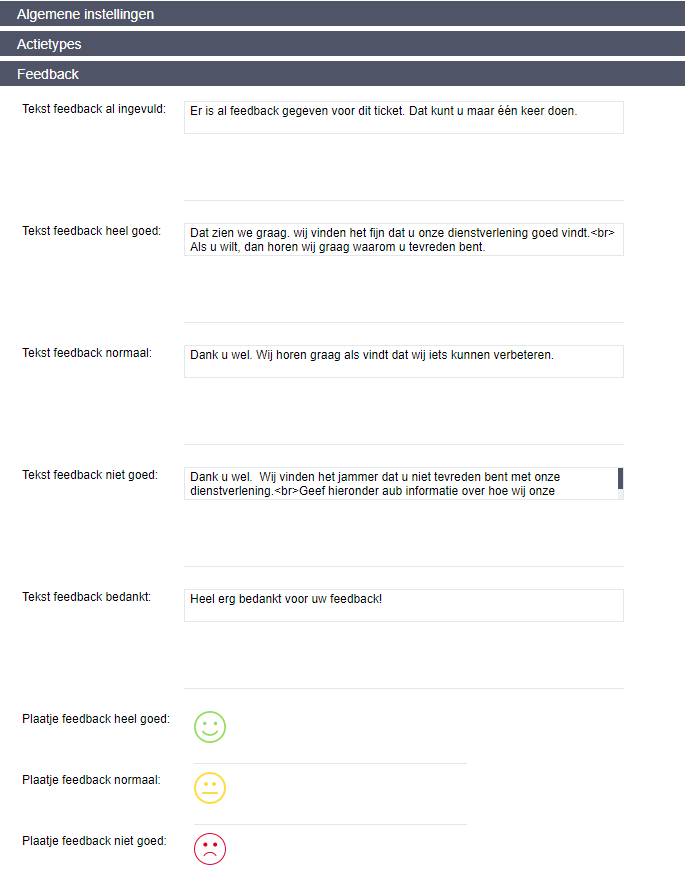Edit the 'Tekst feedback bedankt' field
The width and height of the screenshot is (685, 872).
tap(404, 606)
